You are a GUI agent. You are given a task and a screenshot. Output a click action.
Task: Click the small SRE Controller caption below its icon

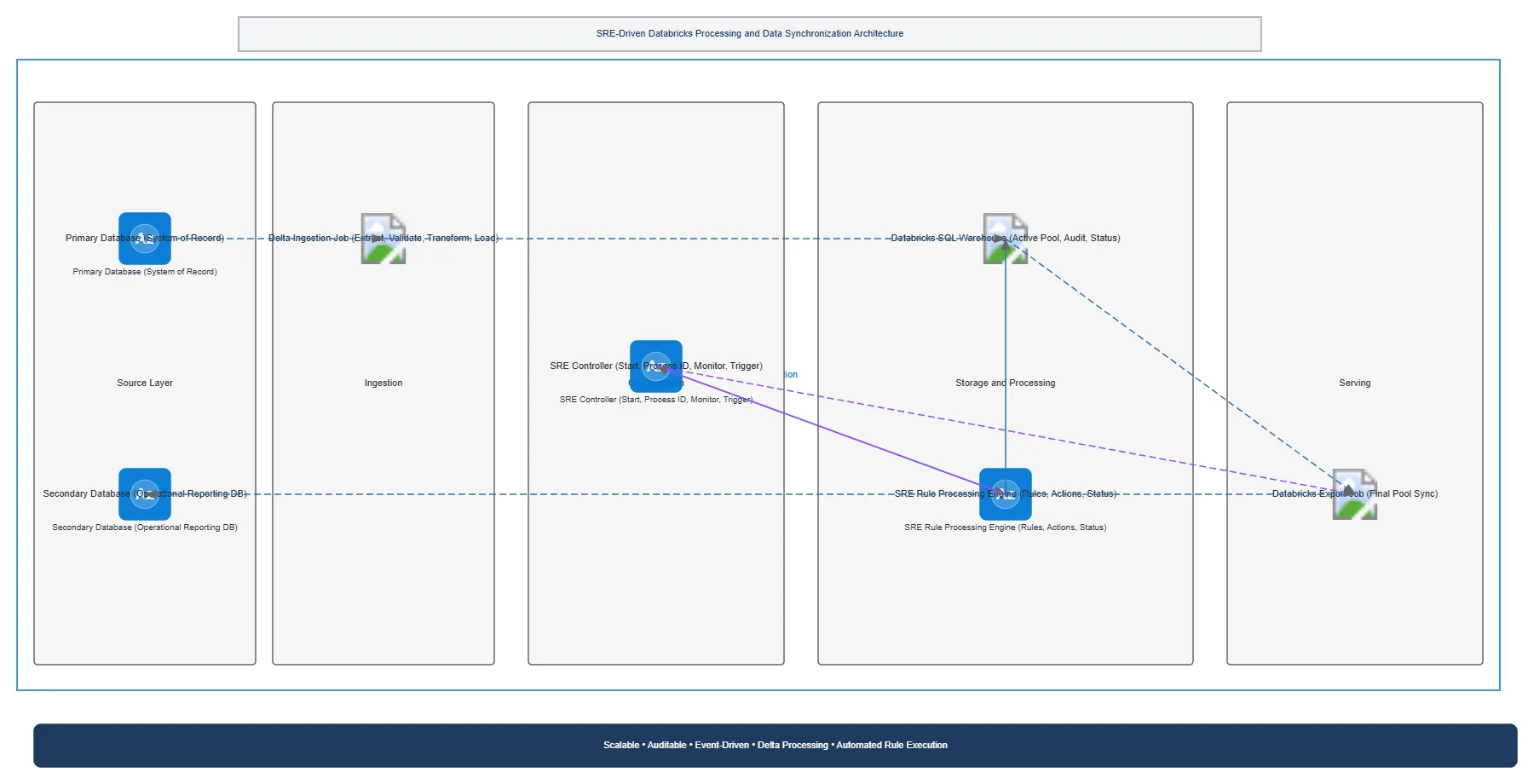click(656, 400)
